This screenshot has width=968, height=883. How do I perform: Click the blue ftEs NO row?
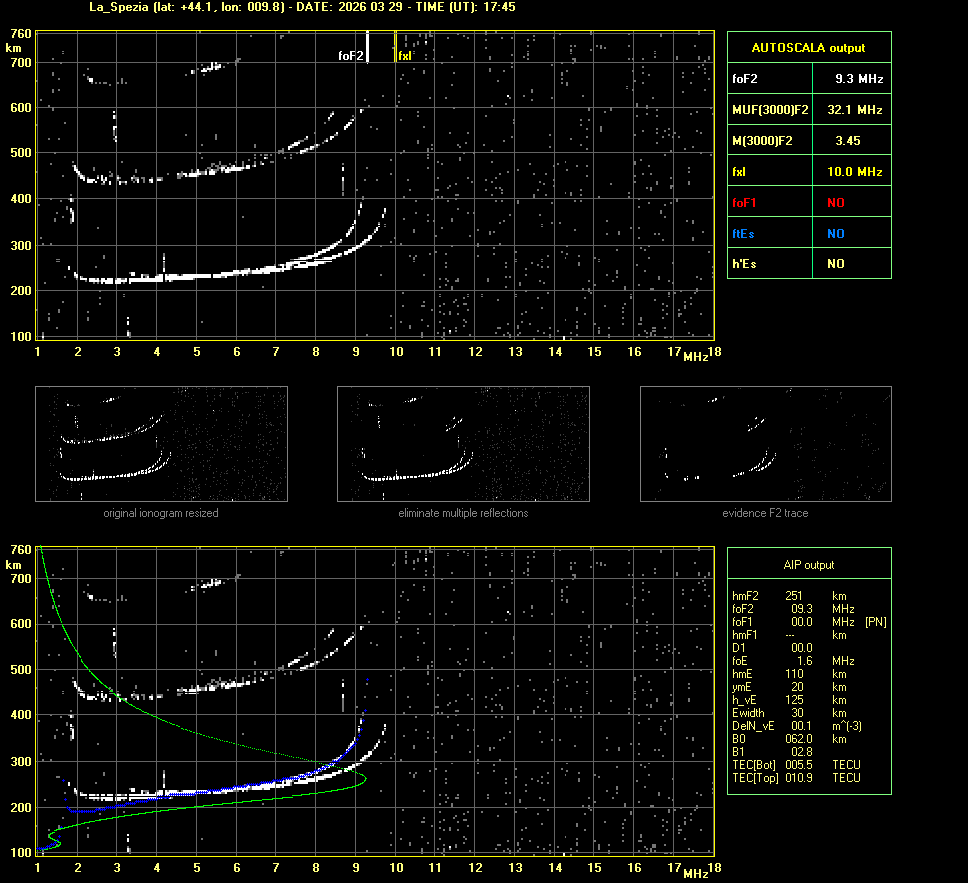click(x=808, y=233)
